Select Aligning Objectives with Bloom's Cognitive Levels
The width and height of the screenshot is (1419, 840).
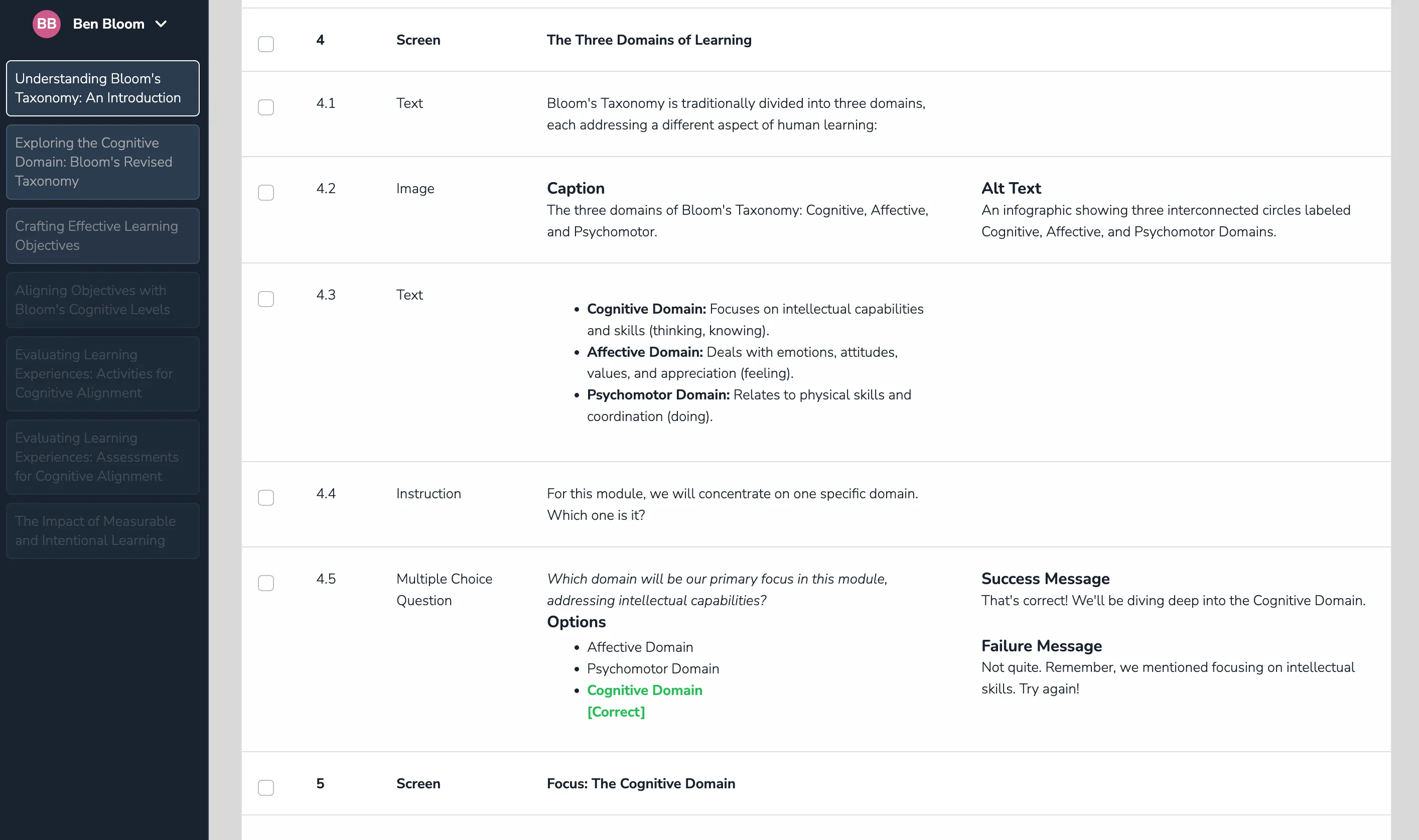click(x=102, y=300)
